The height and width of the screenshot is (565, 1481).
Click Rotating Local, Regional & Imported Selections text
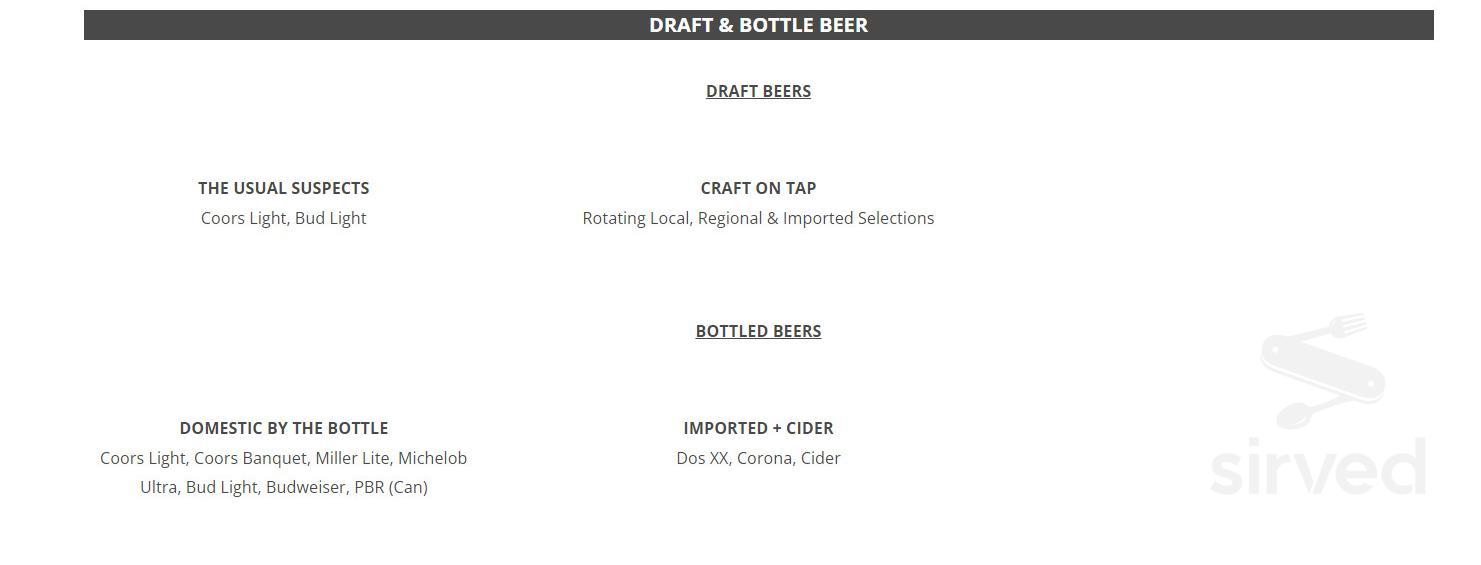pos(758,218)
